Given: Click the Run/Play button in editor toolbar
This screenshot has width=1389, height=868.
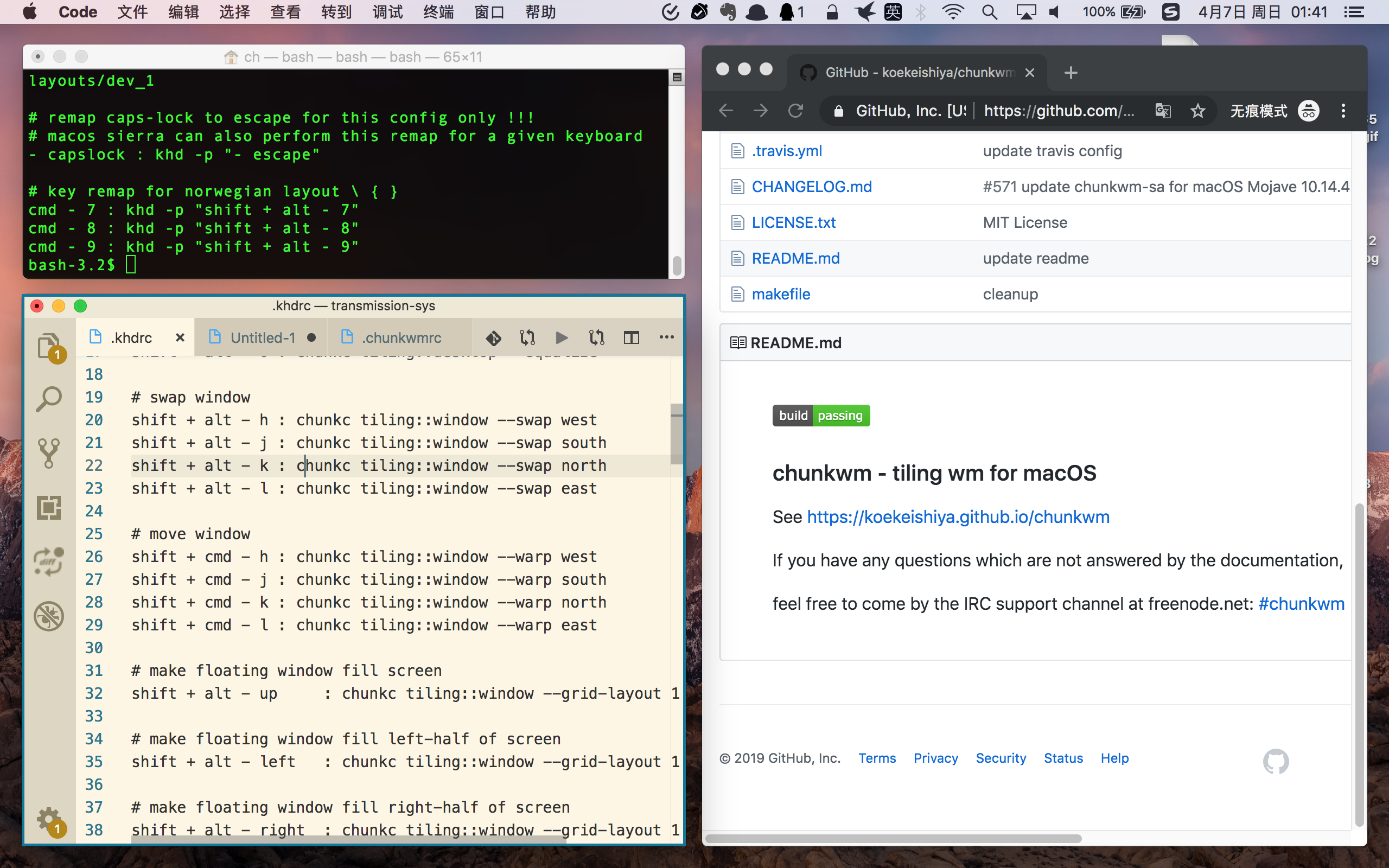Looking at the screenshot, I should tap(561, 338).
